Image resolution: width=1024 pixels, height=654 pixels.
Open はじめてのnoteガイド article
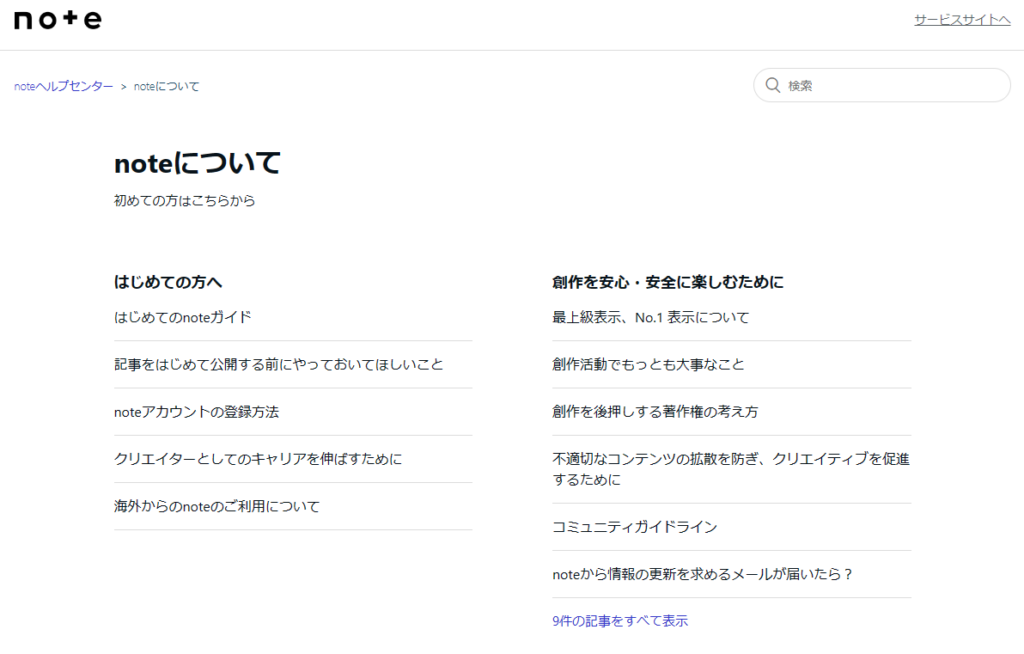click(183, 318)
